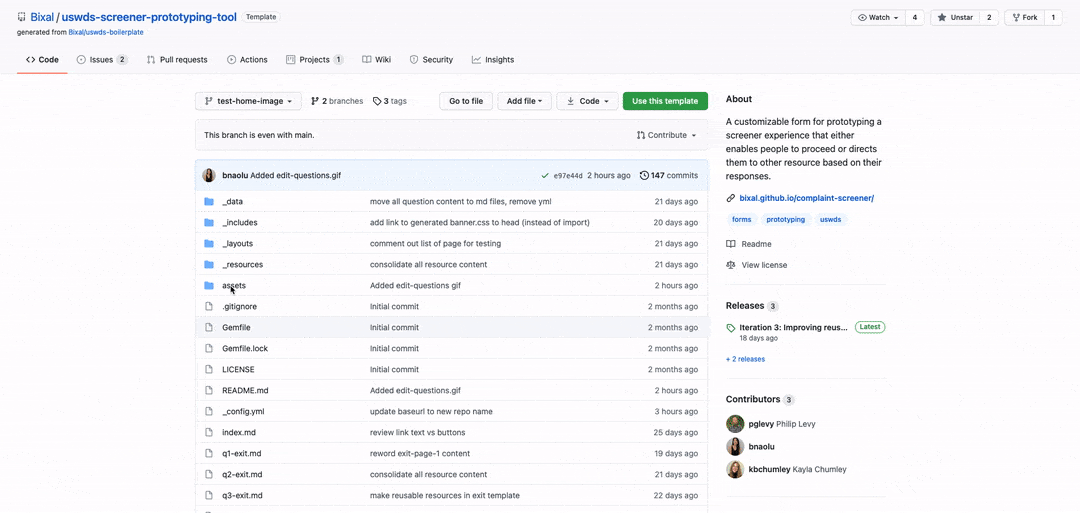Click the .gitignore file icon
1080x513 pixels.
point(209,306)
